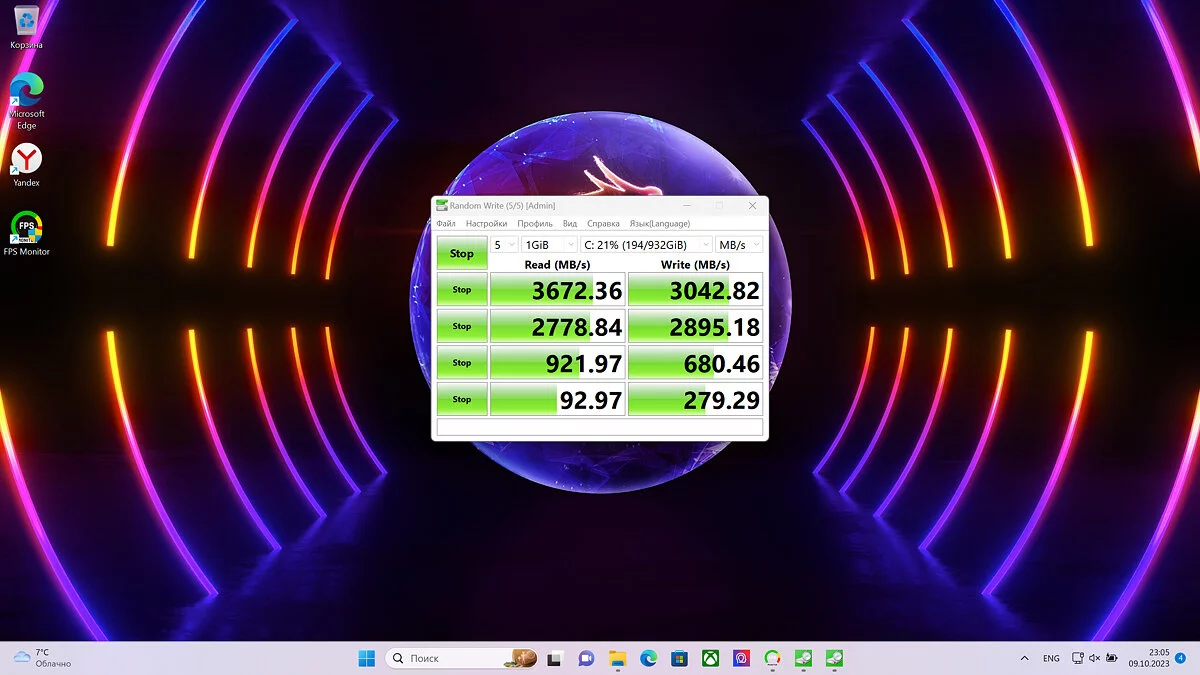The image size is (1200, 675).
Task: Open the test count dropdown showing 5
Action: (x=504, y=245)
